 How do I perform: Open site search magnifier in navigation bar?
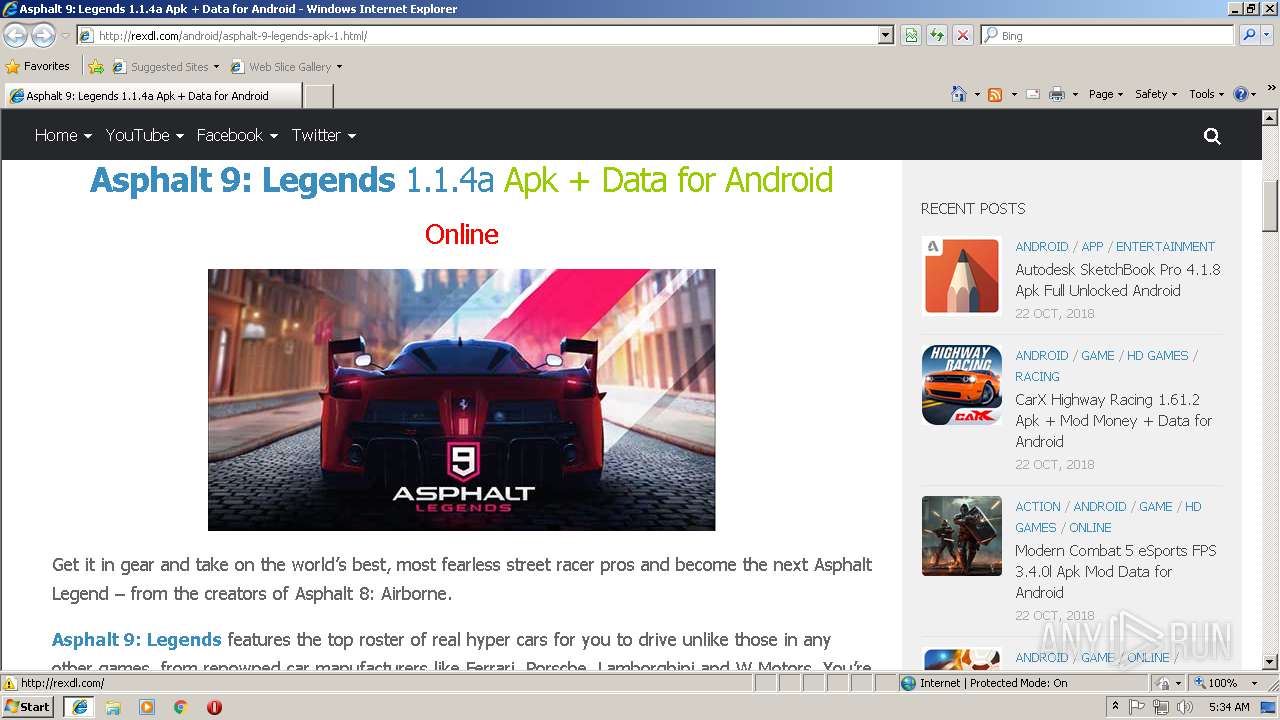pos(1212,136)
